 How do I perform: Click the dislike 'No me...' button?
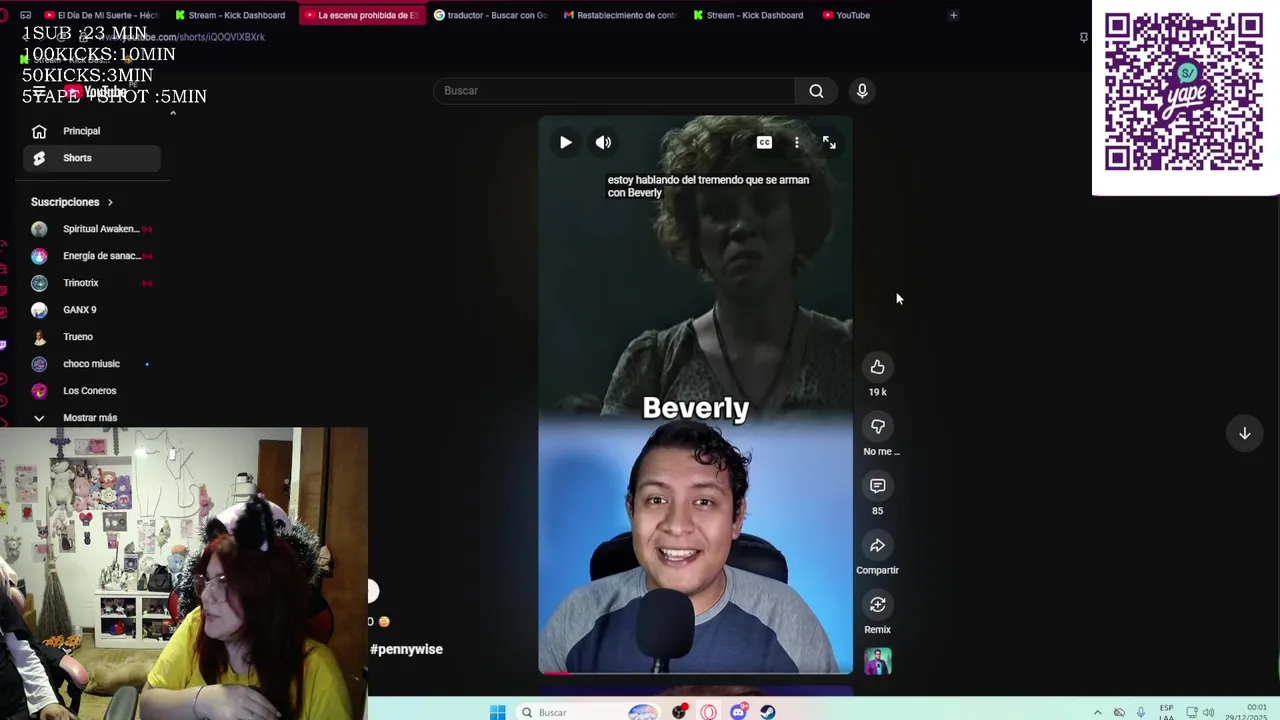877,427
